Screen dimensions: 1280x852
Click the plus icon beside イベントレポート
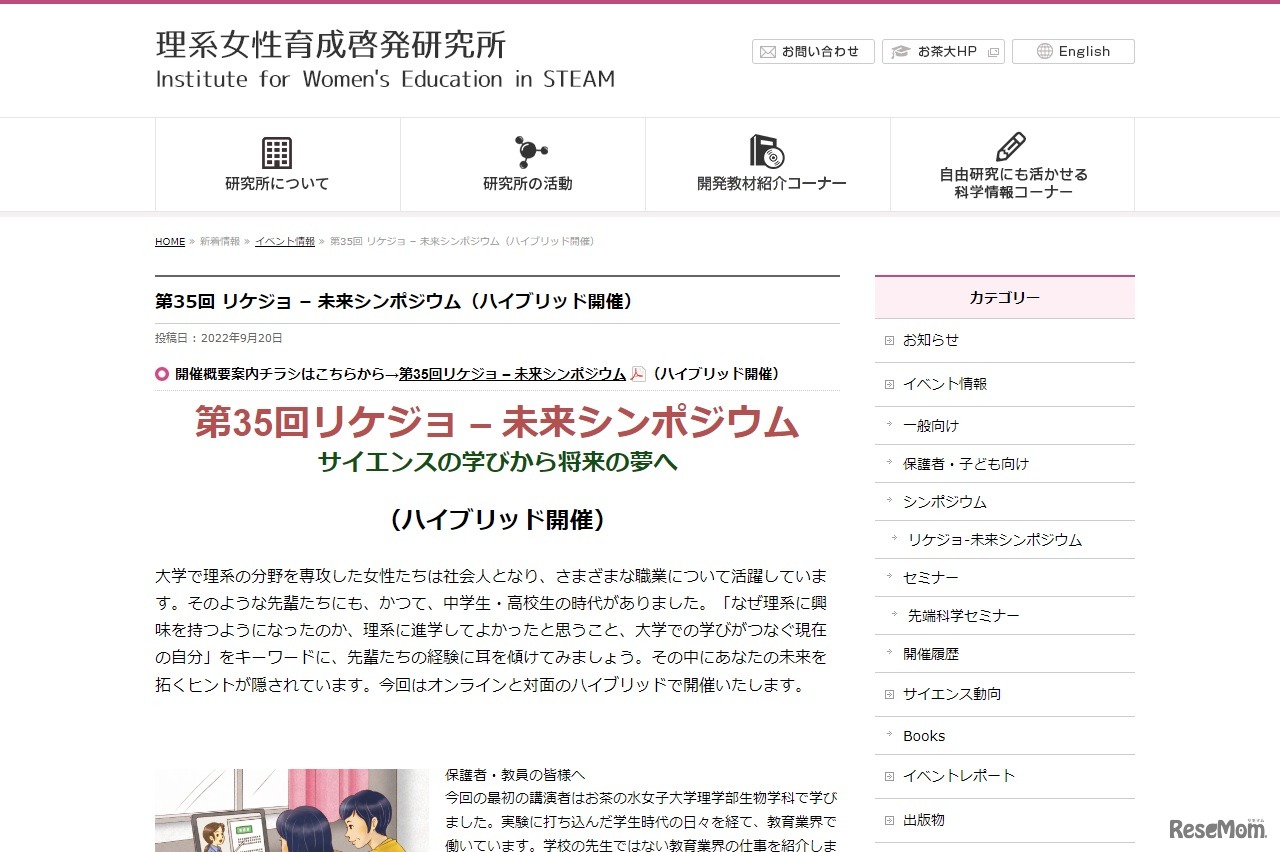coord(889,777)
